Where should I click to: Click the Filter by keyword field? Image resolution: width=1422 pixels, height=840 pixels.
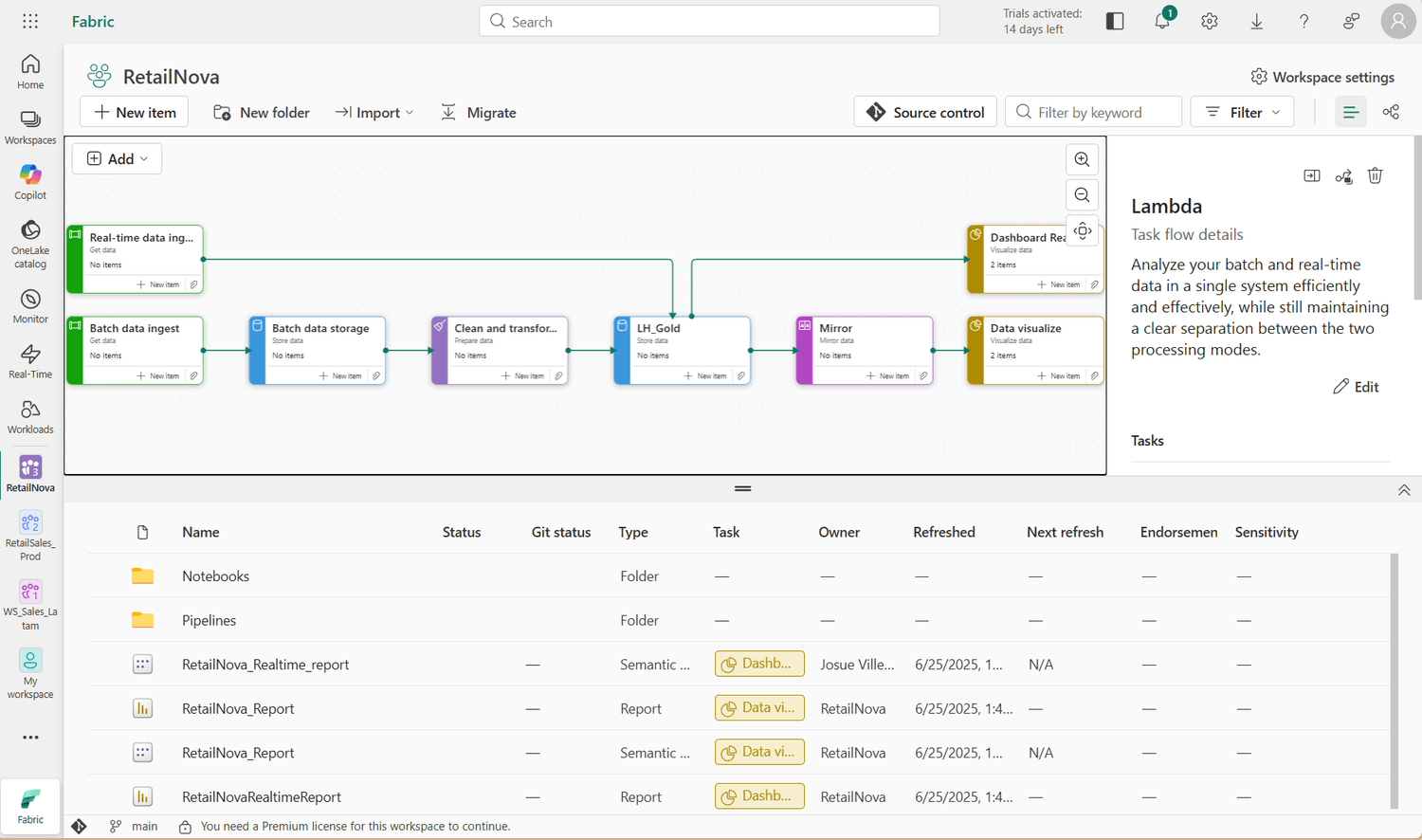point(1093,112)
